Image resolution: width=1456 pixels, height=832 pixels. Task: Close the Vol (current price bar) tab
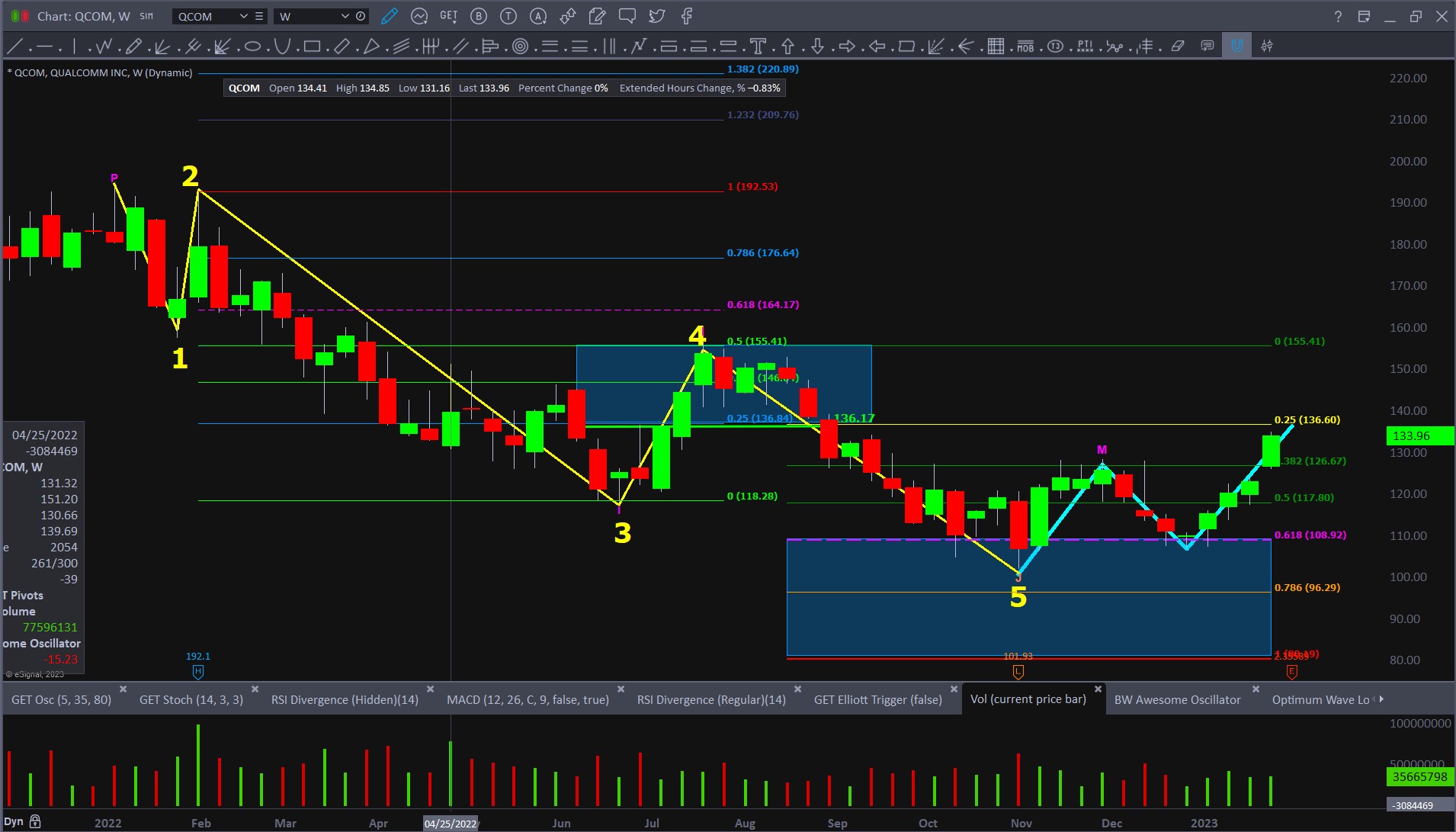1098,689
